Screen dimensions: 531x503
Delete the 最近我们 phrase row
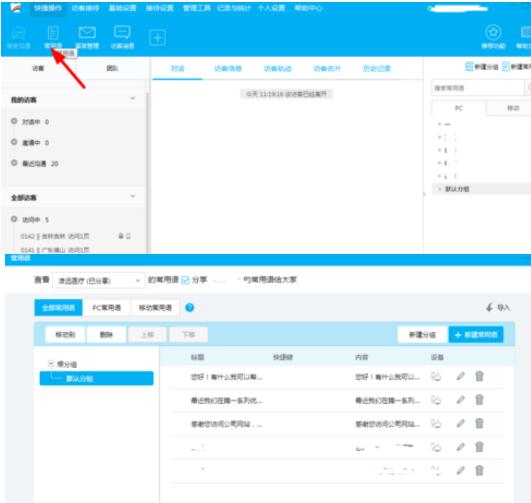click(x=479, y=400)
